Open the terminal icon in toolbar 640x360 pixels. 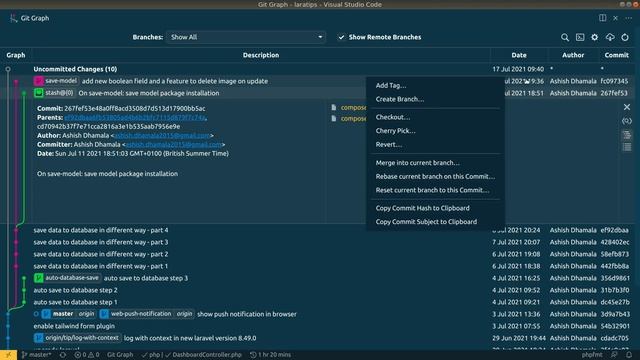coord(580,37)
